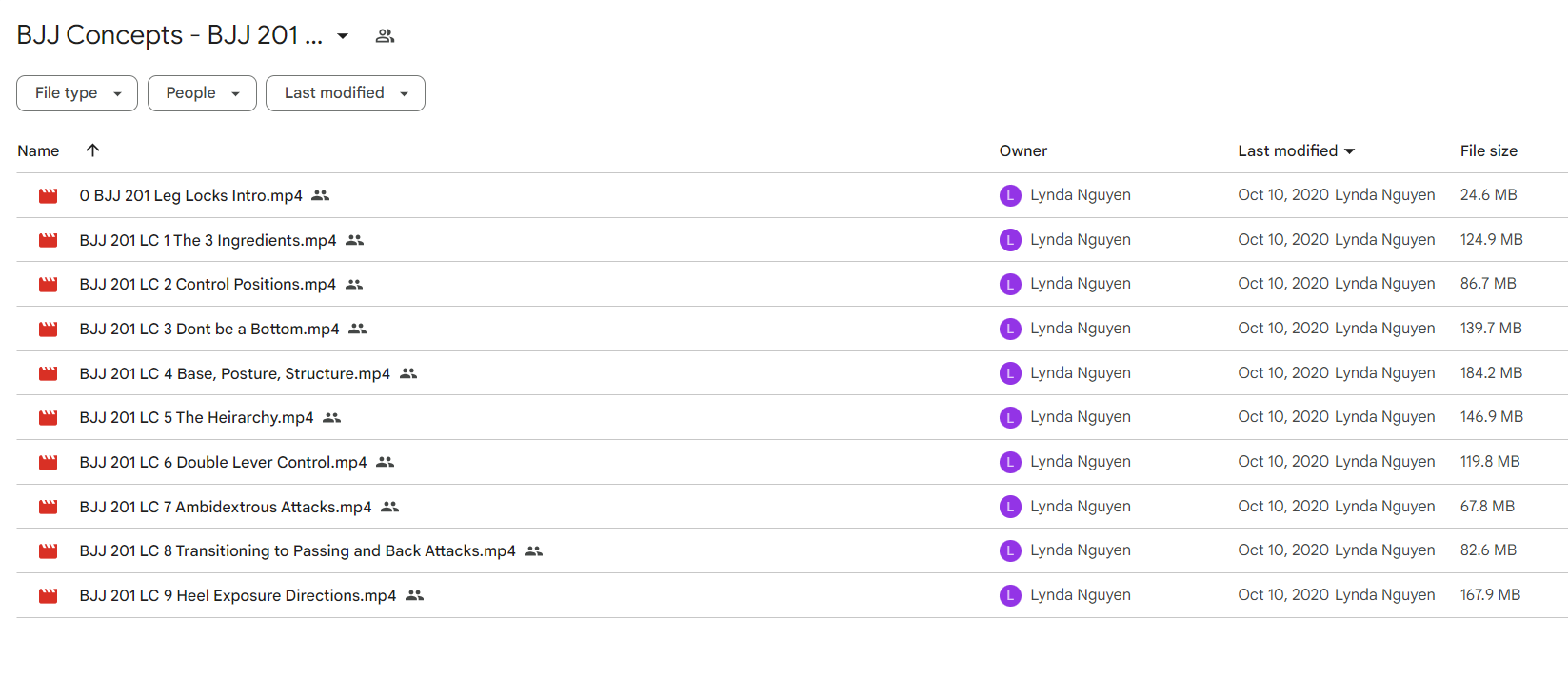Click owner avatar in Leg Locks Intro row
1568x680 pixels.
(1010, 195)
